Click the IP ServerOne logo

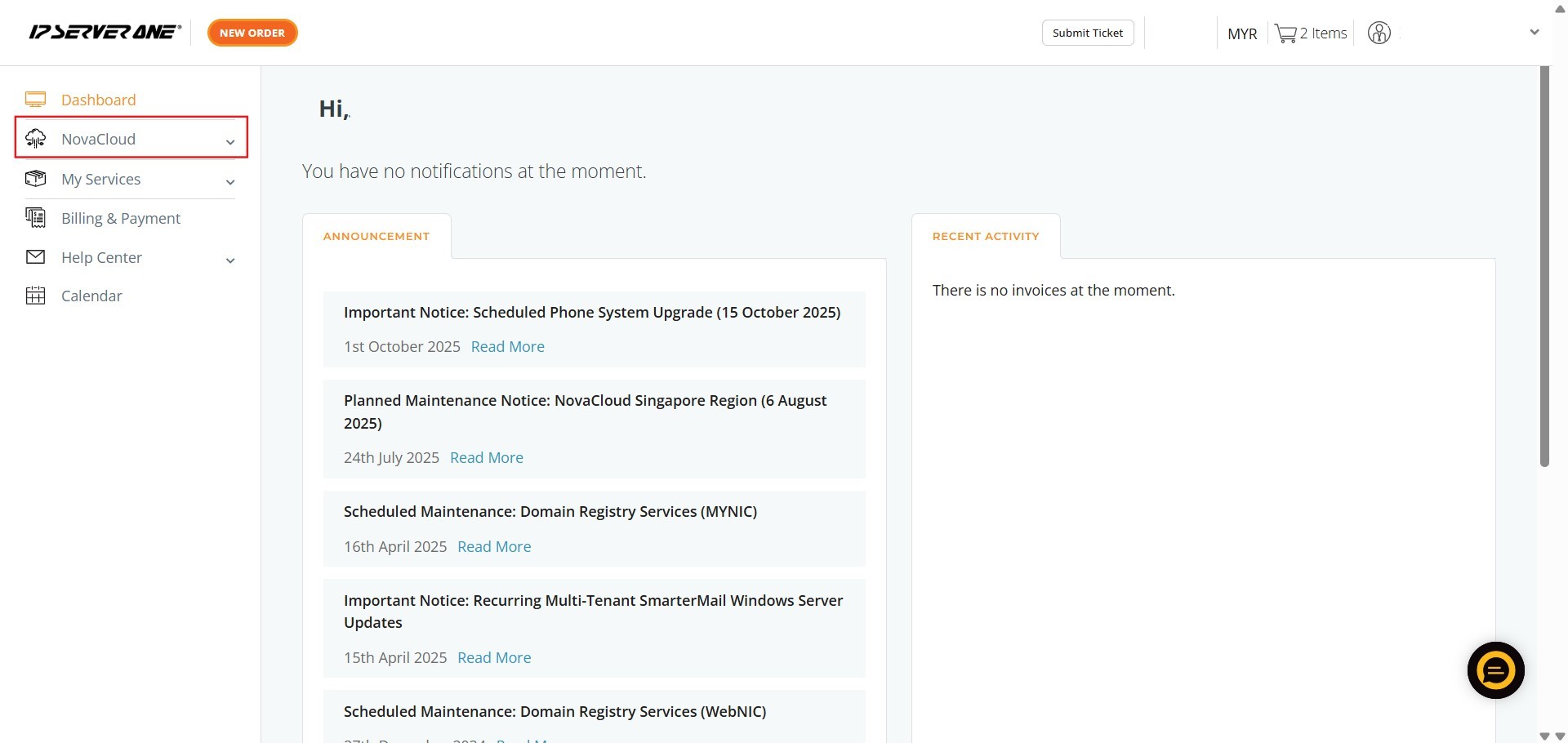click(105, 33)
